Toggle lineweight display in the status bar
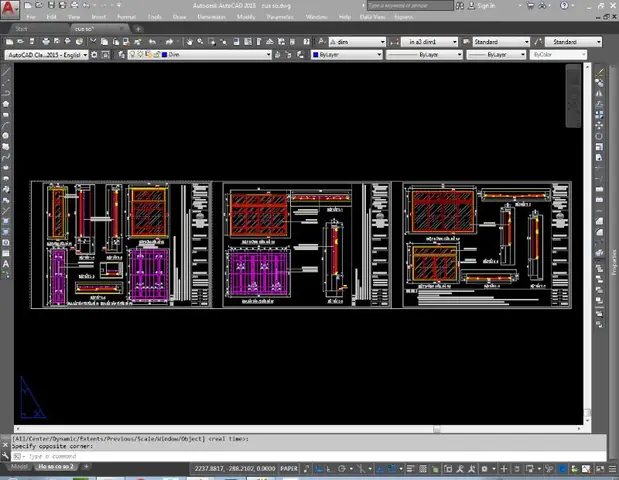The image size is (619, 480). click(x=411, y=469)
